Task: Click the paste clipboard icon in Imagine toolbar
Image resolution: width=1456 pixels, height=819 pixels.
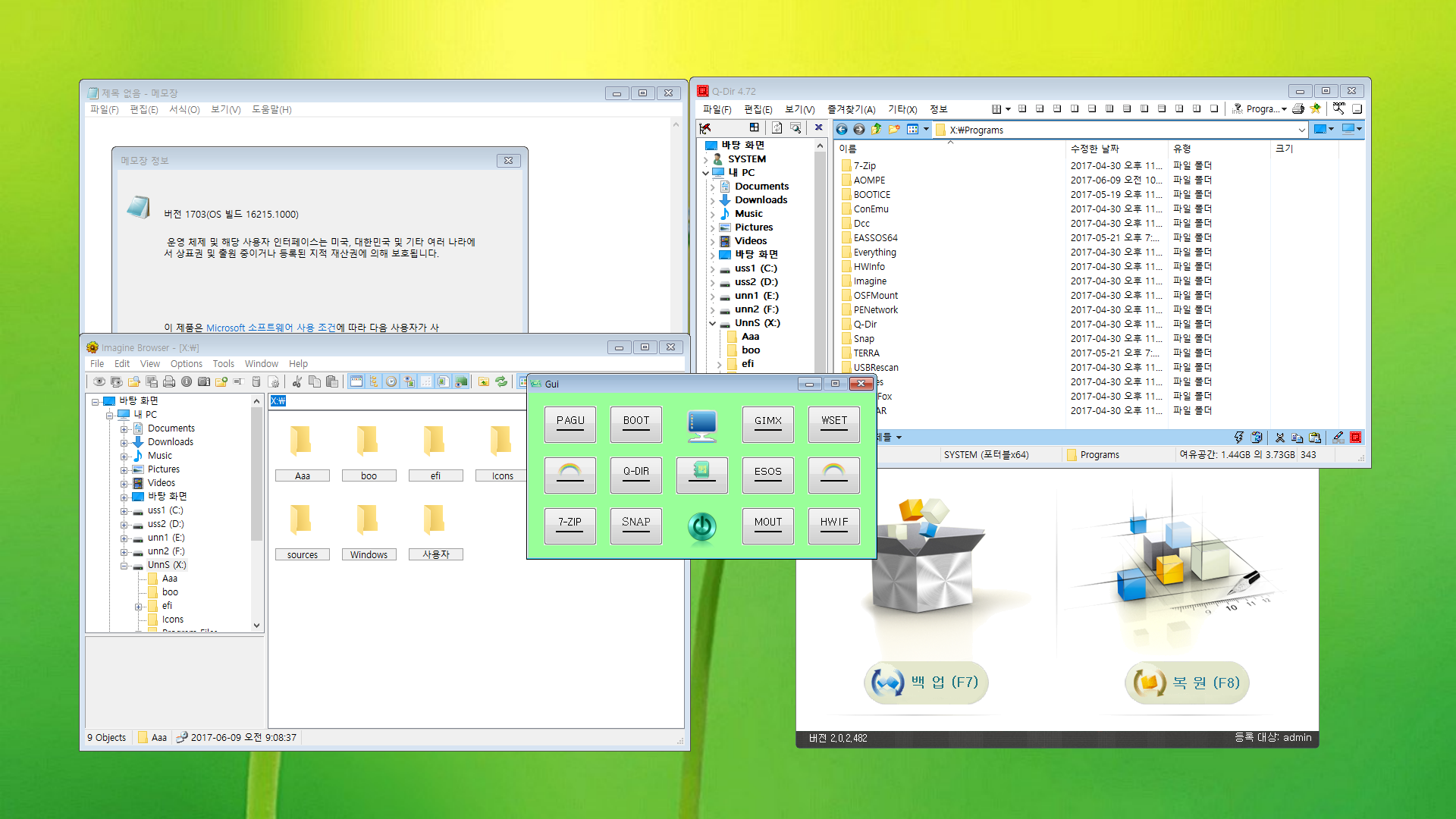Action: click(332, 381)
